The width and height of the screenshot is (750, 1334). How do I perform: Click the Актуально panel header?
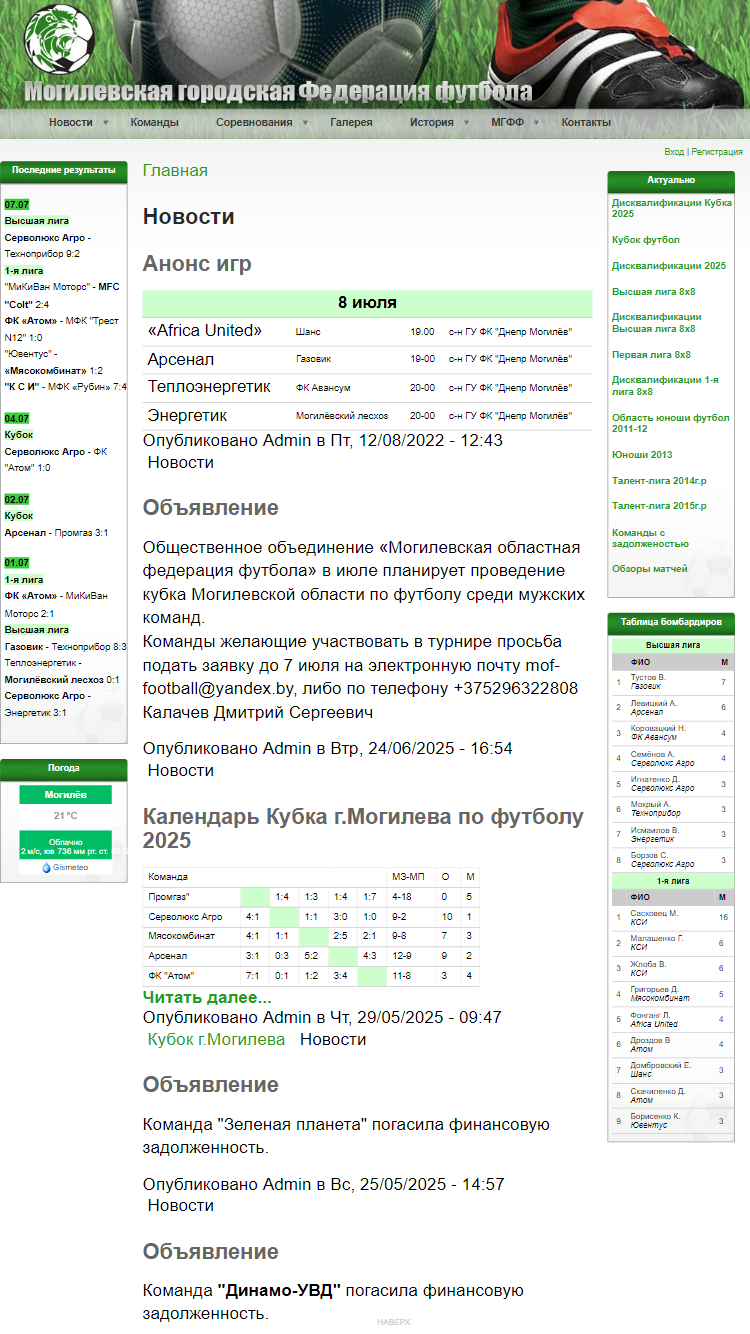click(x=671, y=180)
